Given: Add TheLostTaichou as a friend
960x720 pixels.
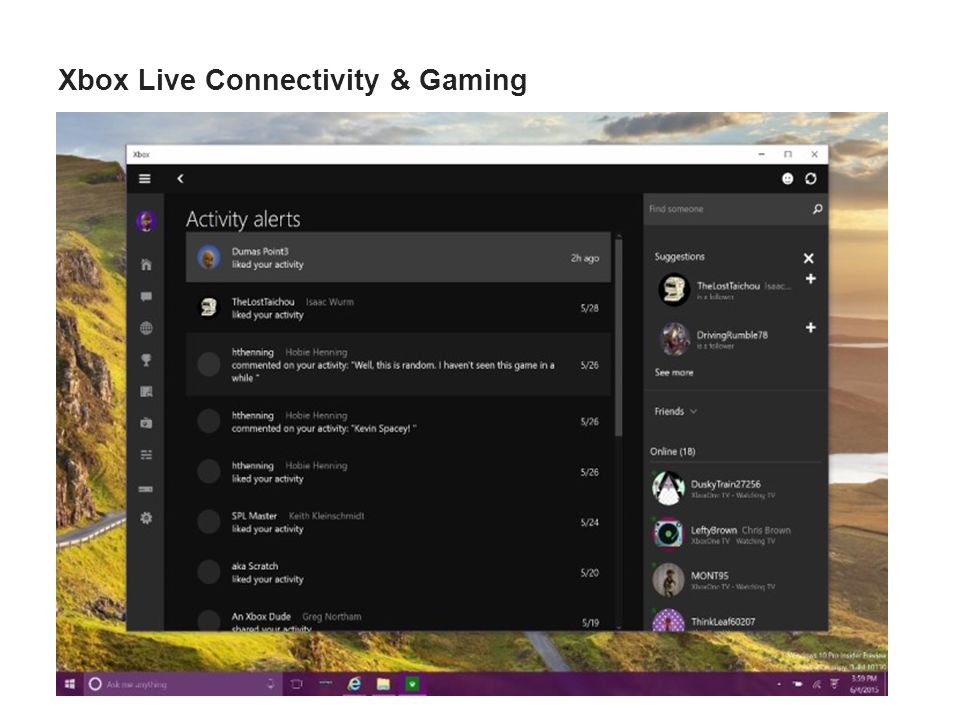Looking at the screenshot, I should (x=811, y=279).
